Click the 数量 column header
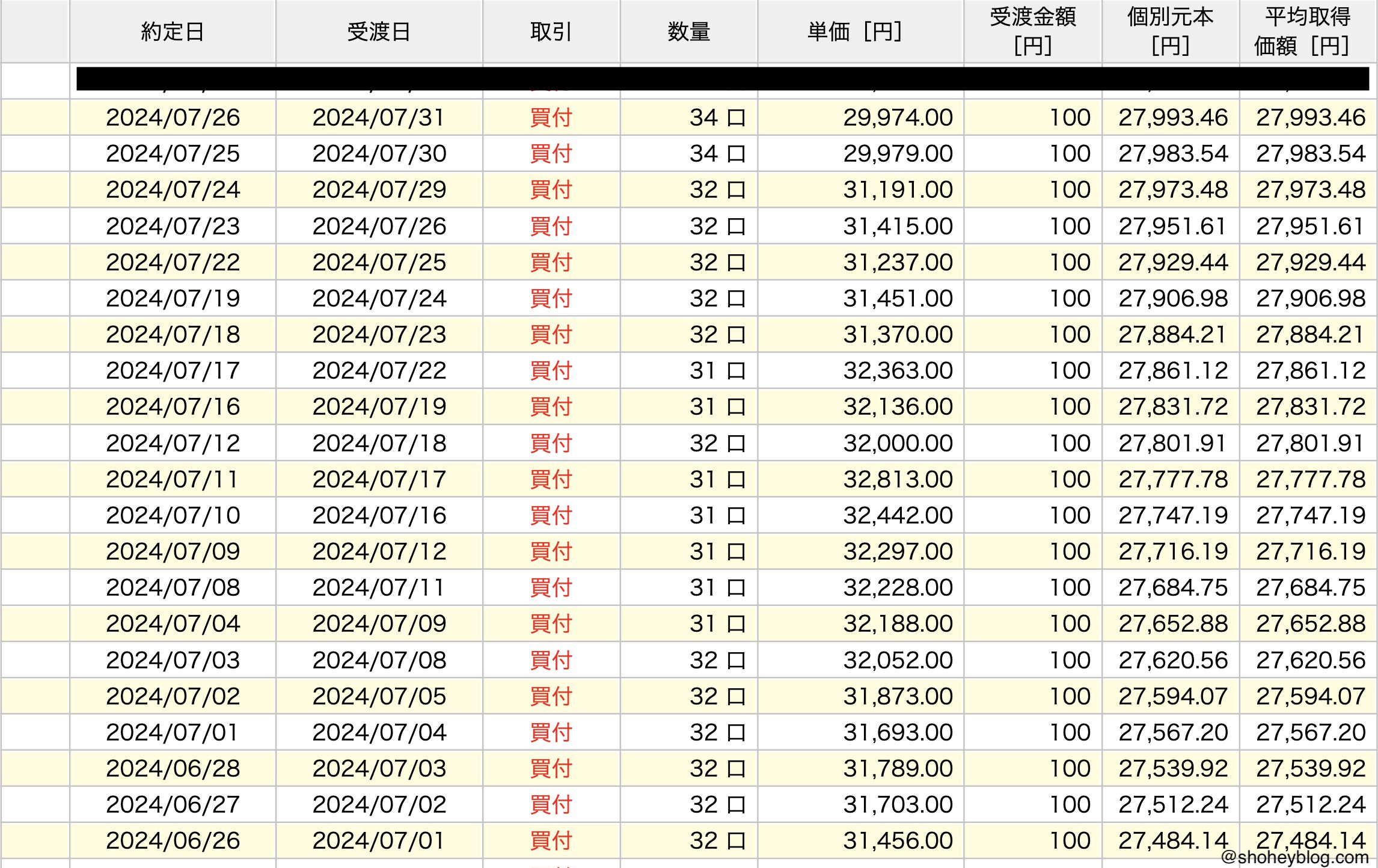 click(689, 31)
